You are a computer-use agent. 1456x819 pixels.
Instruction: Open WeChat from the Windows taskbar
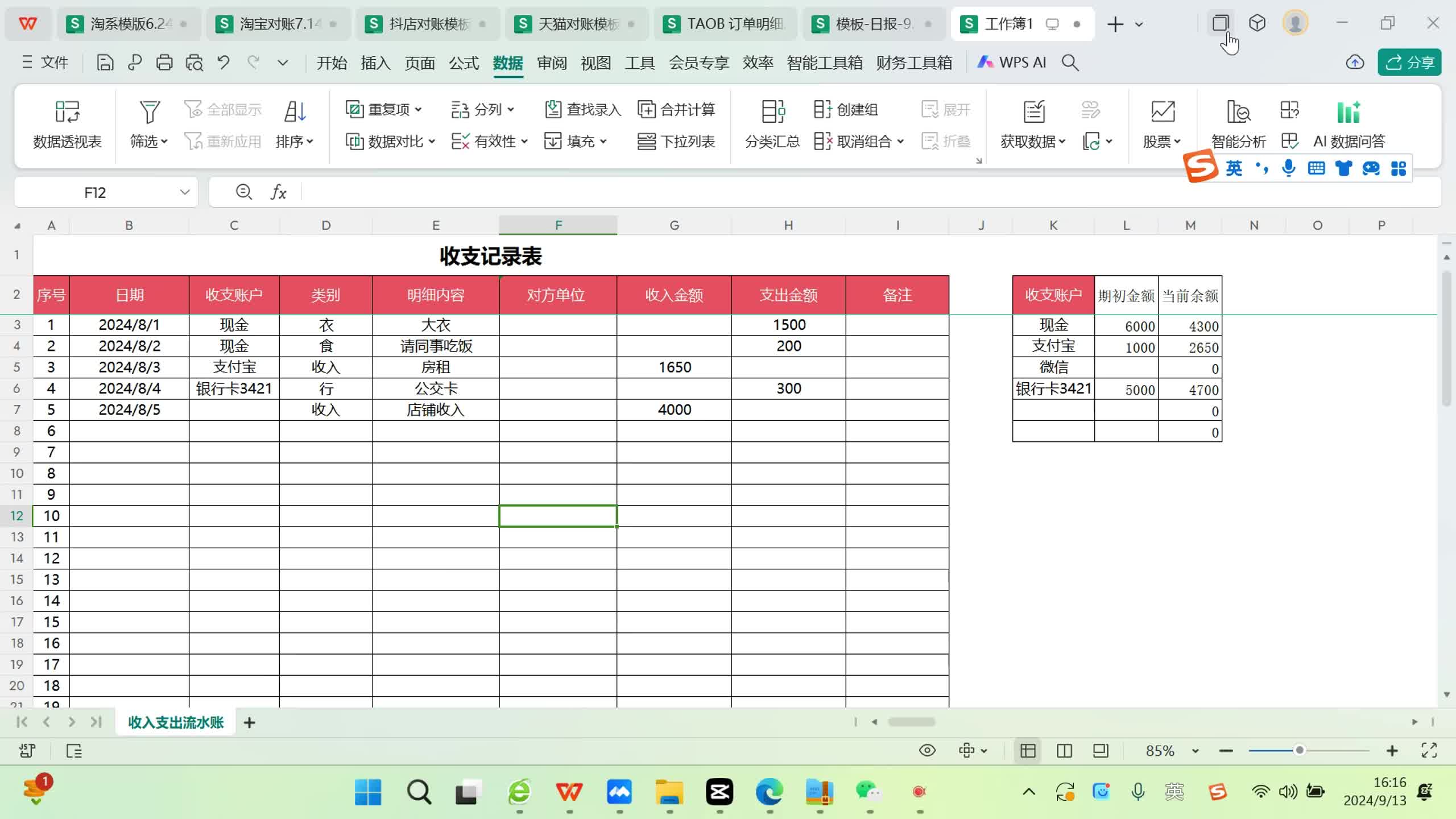click(869, 792)
